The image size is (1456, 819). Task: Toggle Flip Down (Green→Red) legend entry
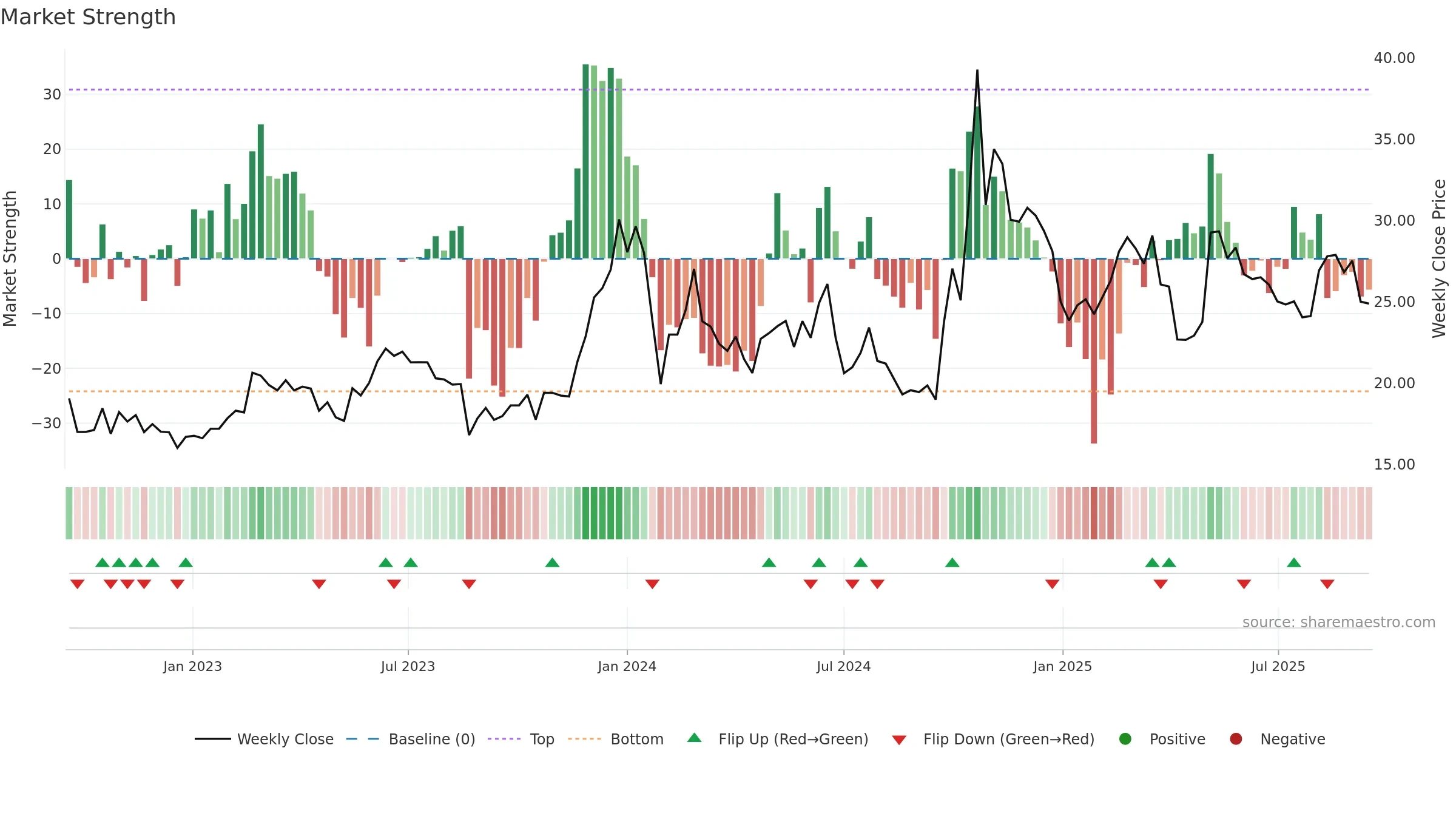[993, 739]
